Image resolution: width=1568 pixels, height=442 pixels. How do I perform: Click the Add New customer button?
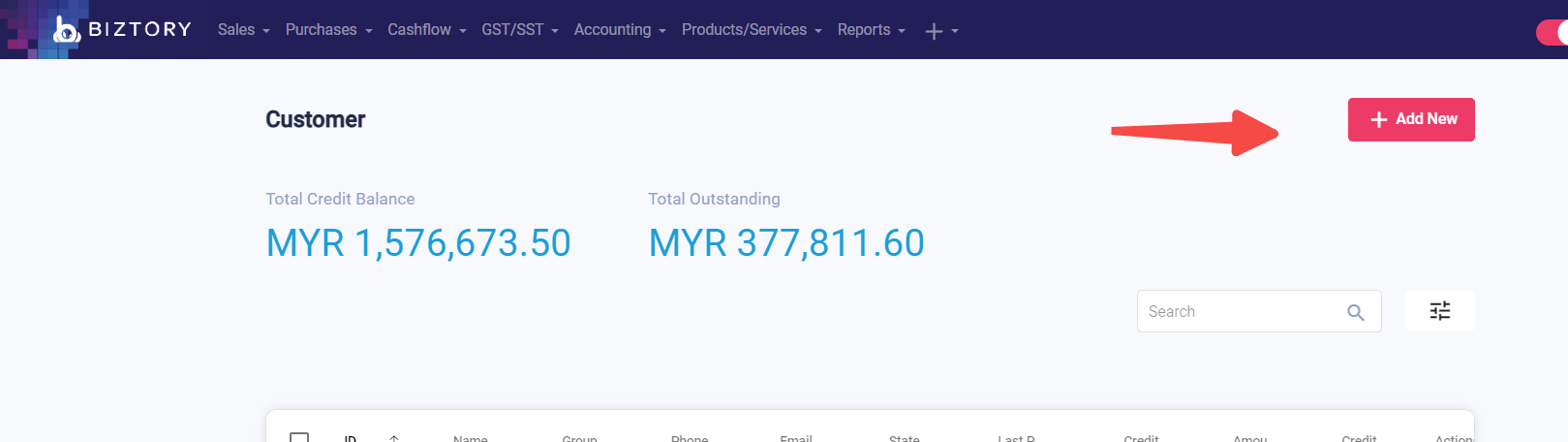point(1411,119)
